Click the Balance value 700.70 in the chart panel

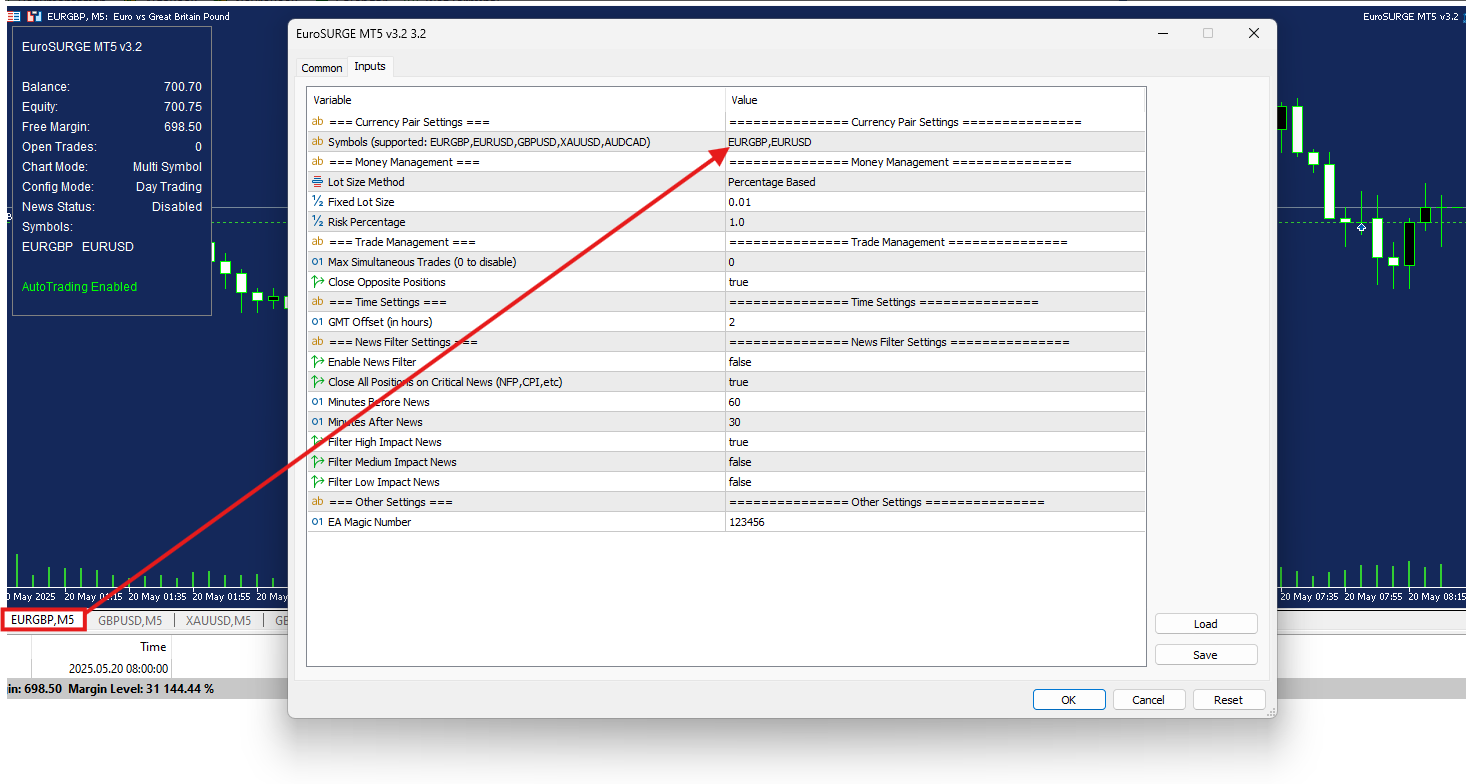click(x=183, y=87)
